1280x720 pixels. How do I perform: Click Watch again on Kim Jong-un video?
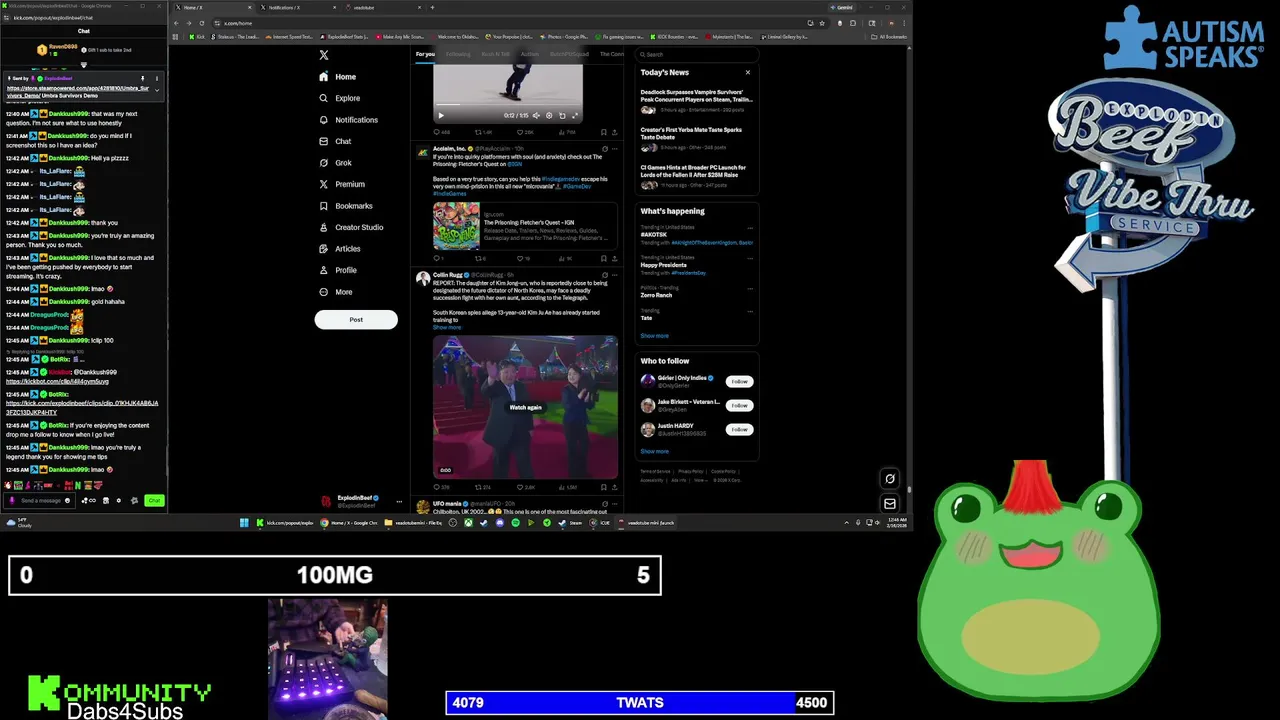point(525,407)
